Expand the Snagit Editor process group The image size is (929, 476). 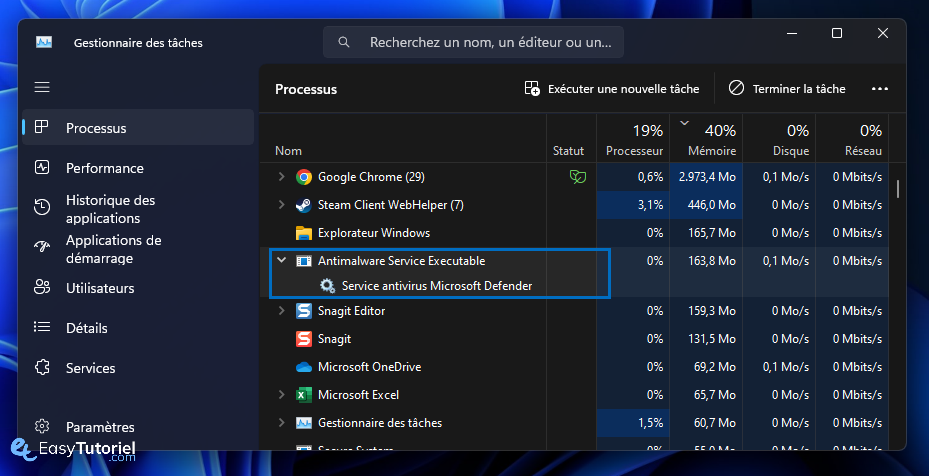(281, 311)
